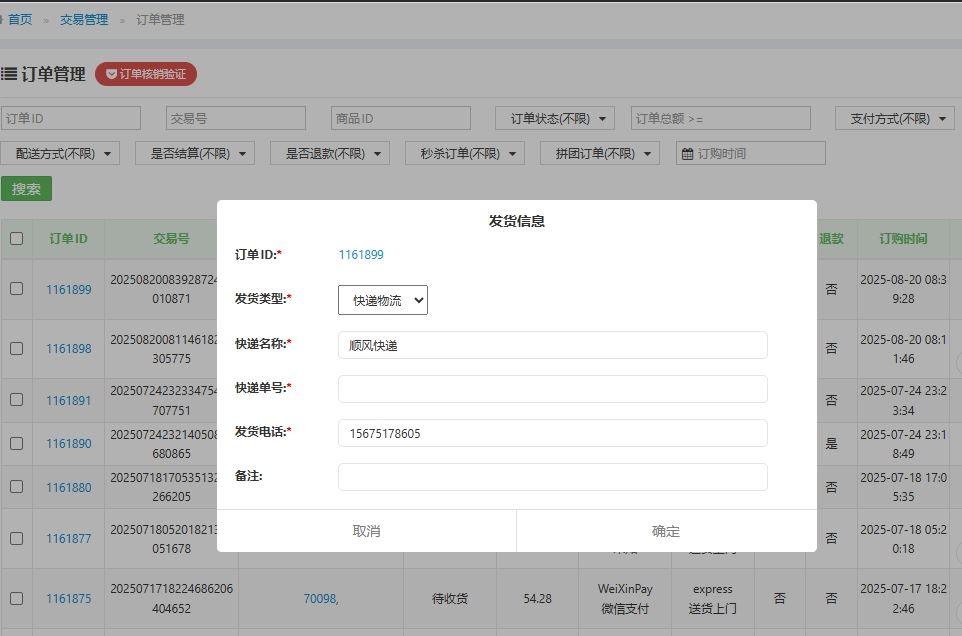Open order 1161891 link in table
The image size is (962, 636).
point(69,400)
